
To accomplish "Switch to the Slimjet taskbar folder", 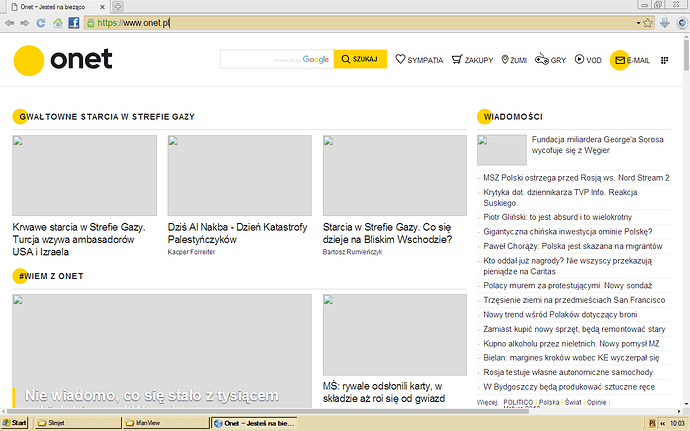I will click(77, 423).
